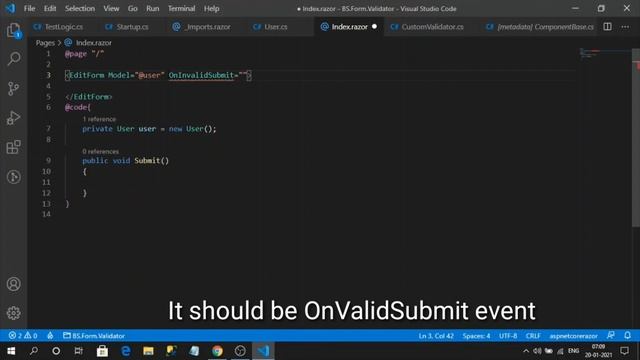Click the editor minimap

(x=605, y=53)
